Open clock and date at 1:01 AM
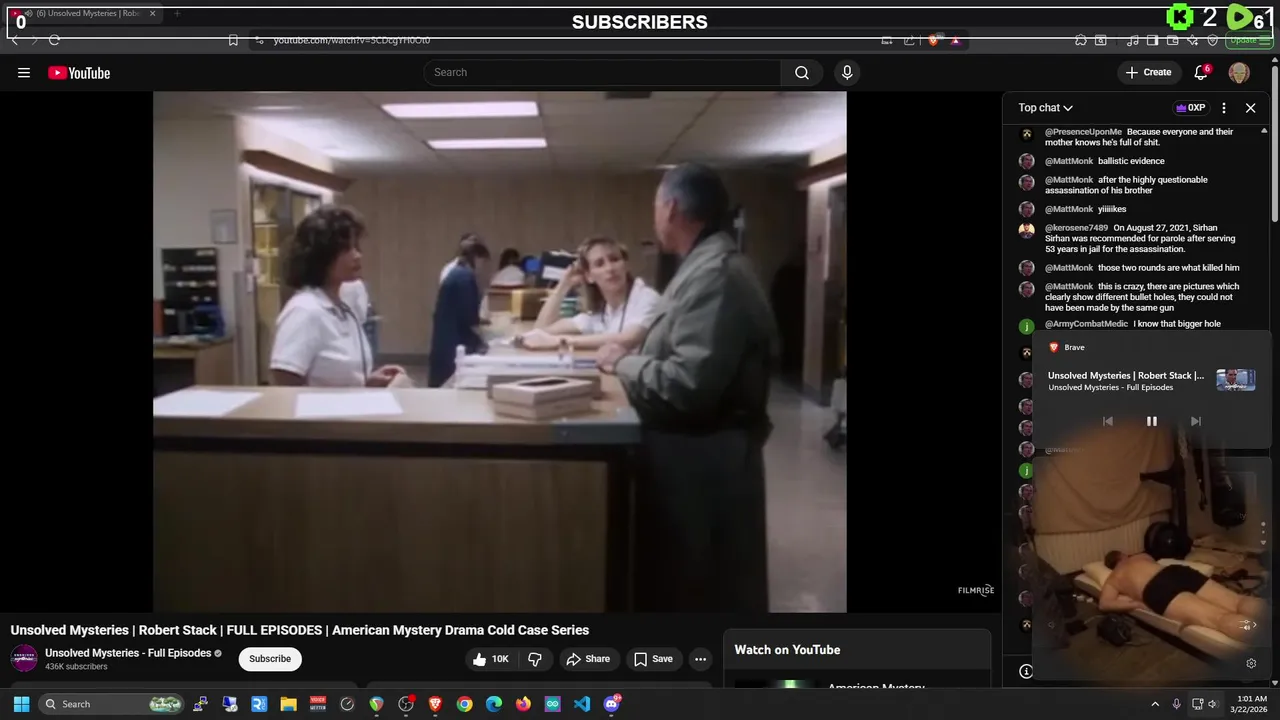Image resolution: width=1280 pixels, height=720 pixels. pos(1251,704)
